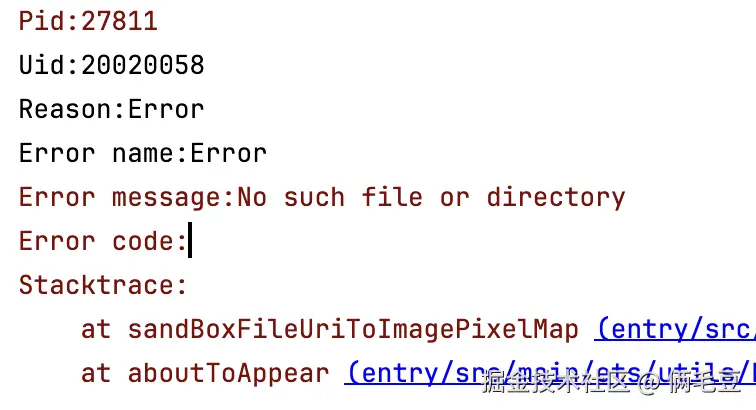The image size is (756, 410).
Task: Click the Error value after Error name:
Action: pos(229,153)
